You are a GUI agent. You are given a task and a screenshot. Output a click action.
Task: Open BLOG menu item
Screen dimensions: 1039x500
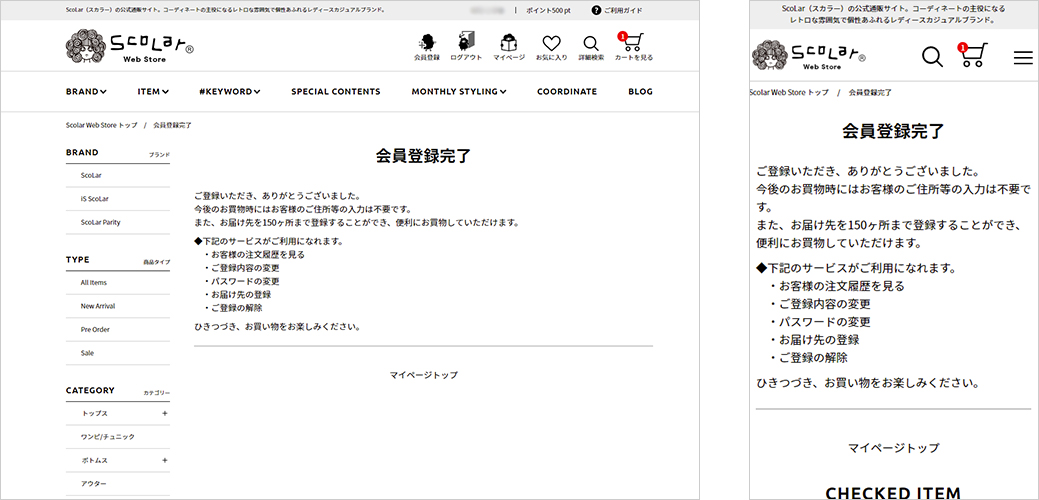640,91
